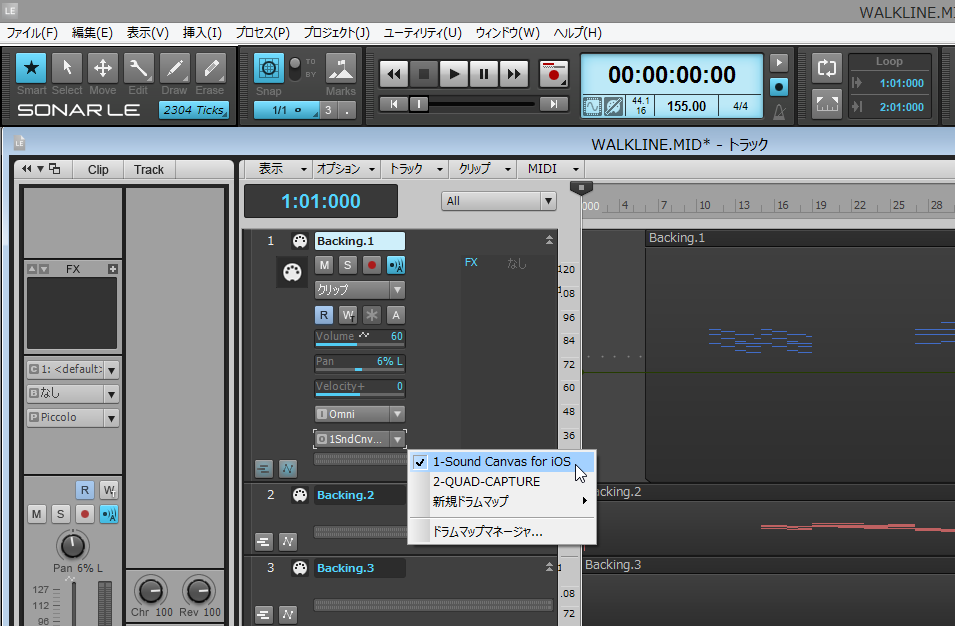Open the トラック menu button
This screenshot has height=626, width=955.
coord(414,169)
